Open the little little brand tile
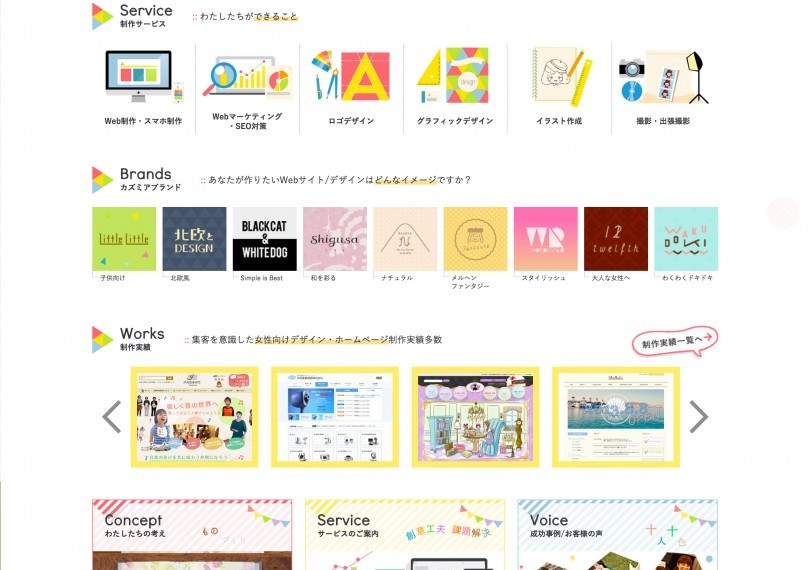 (124, 239)
